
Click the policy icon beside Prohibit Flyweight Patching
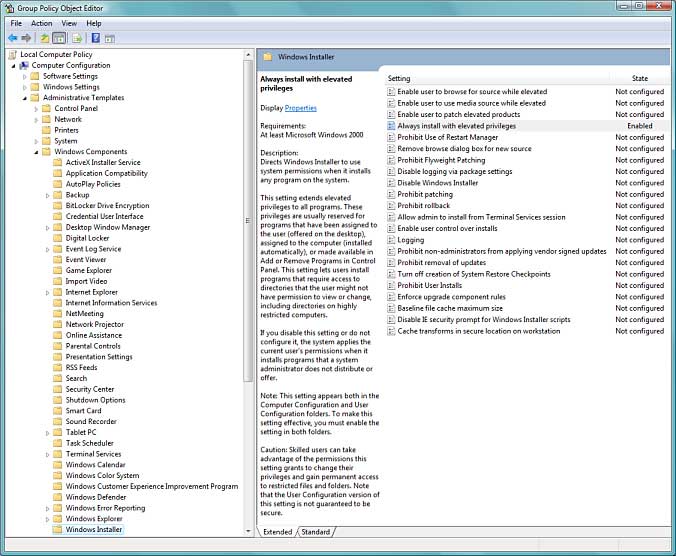coord(391,160)
